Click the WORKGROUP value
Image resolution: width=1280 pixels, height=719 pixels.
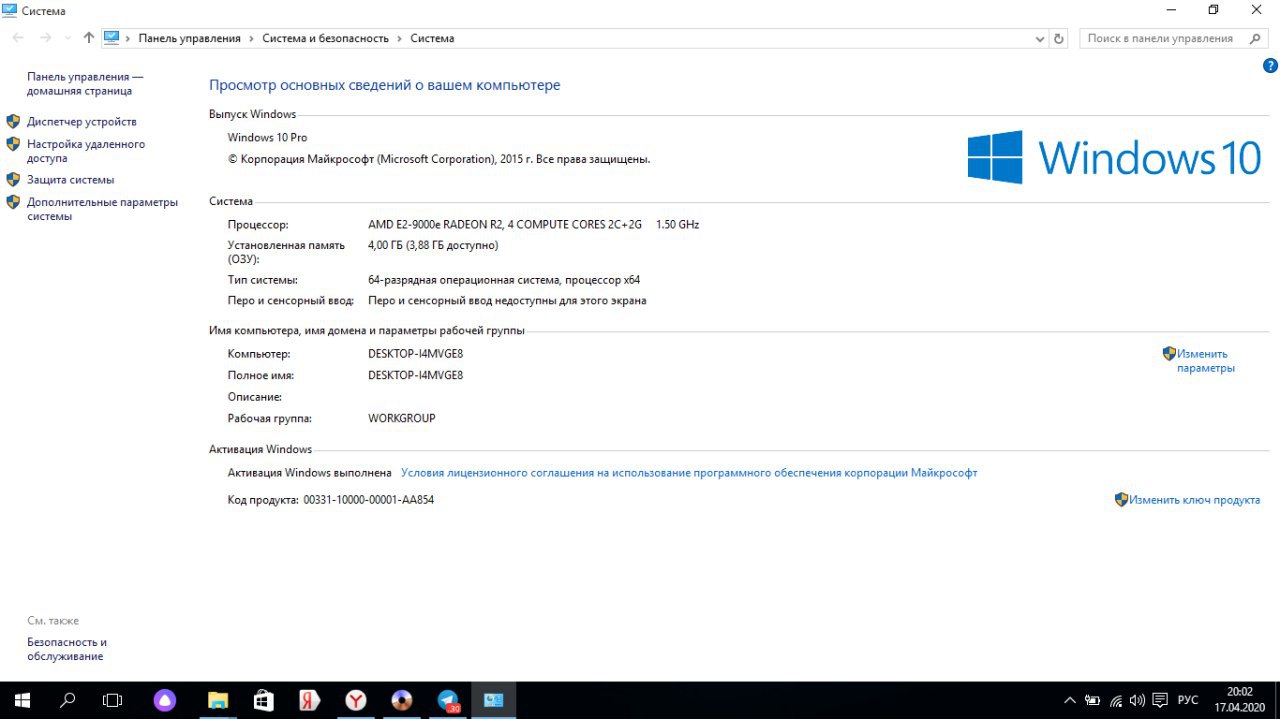[402, 418]
